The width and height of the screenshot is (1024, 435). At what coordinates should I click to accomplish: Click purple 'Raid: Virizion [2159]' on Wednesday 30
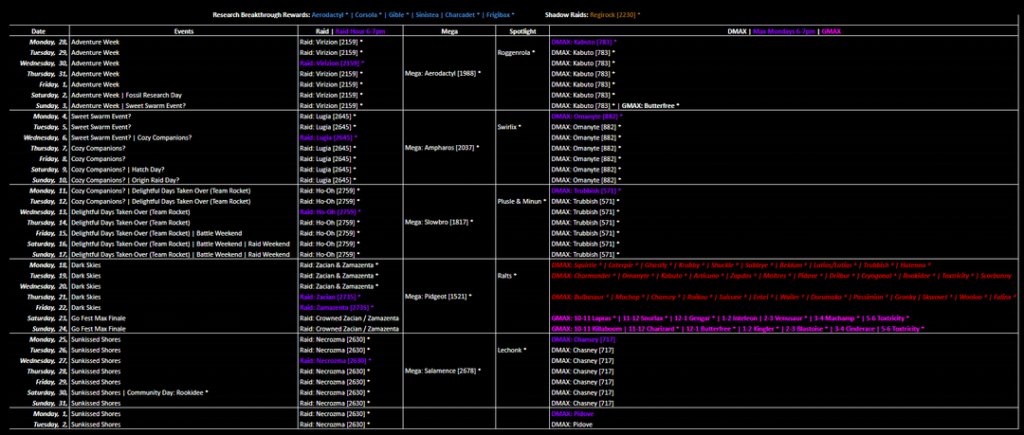(331, 63)
